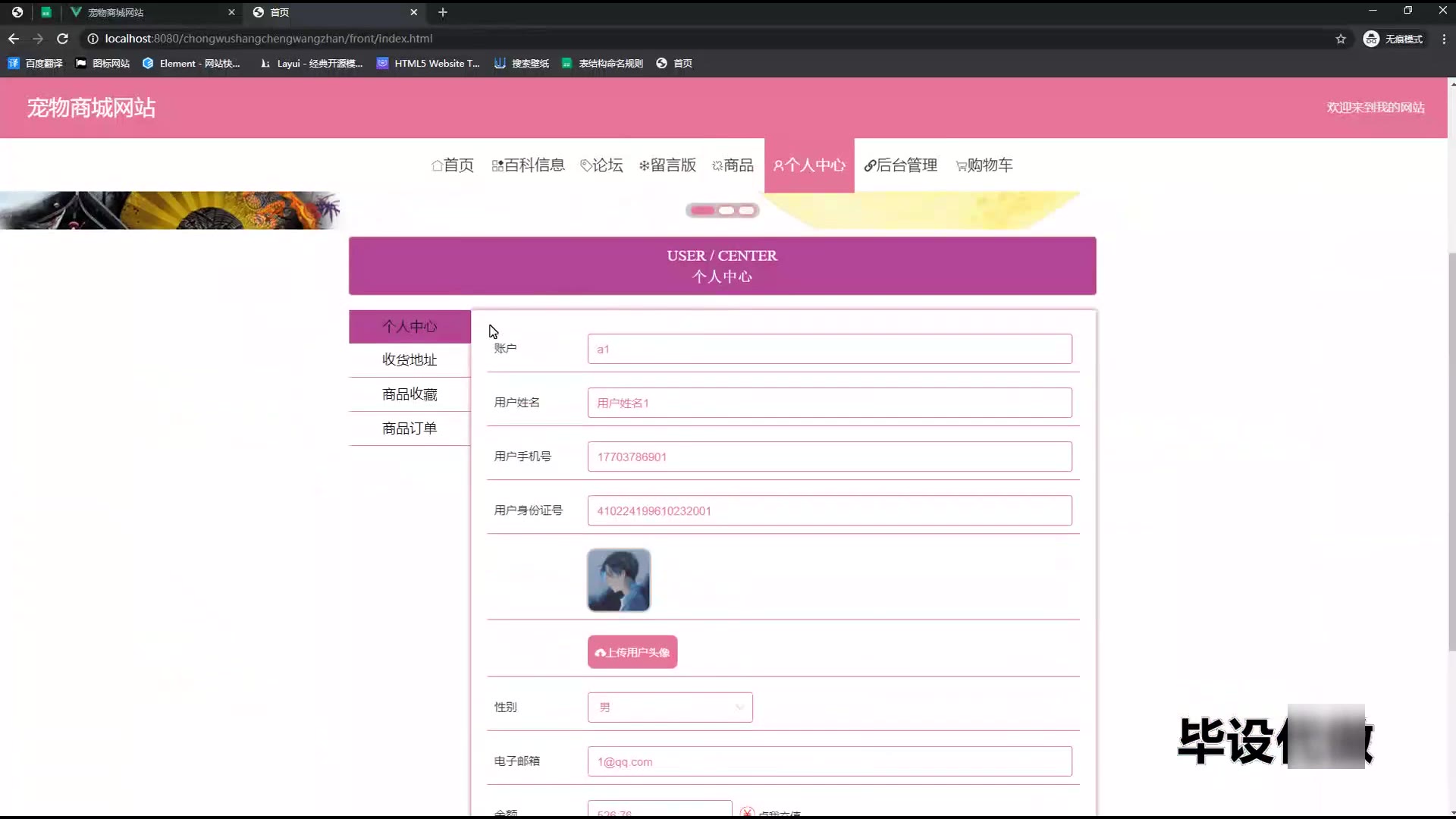
Task: Open Chrome's three-dot menu
Action: tap(1443, 39)
